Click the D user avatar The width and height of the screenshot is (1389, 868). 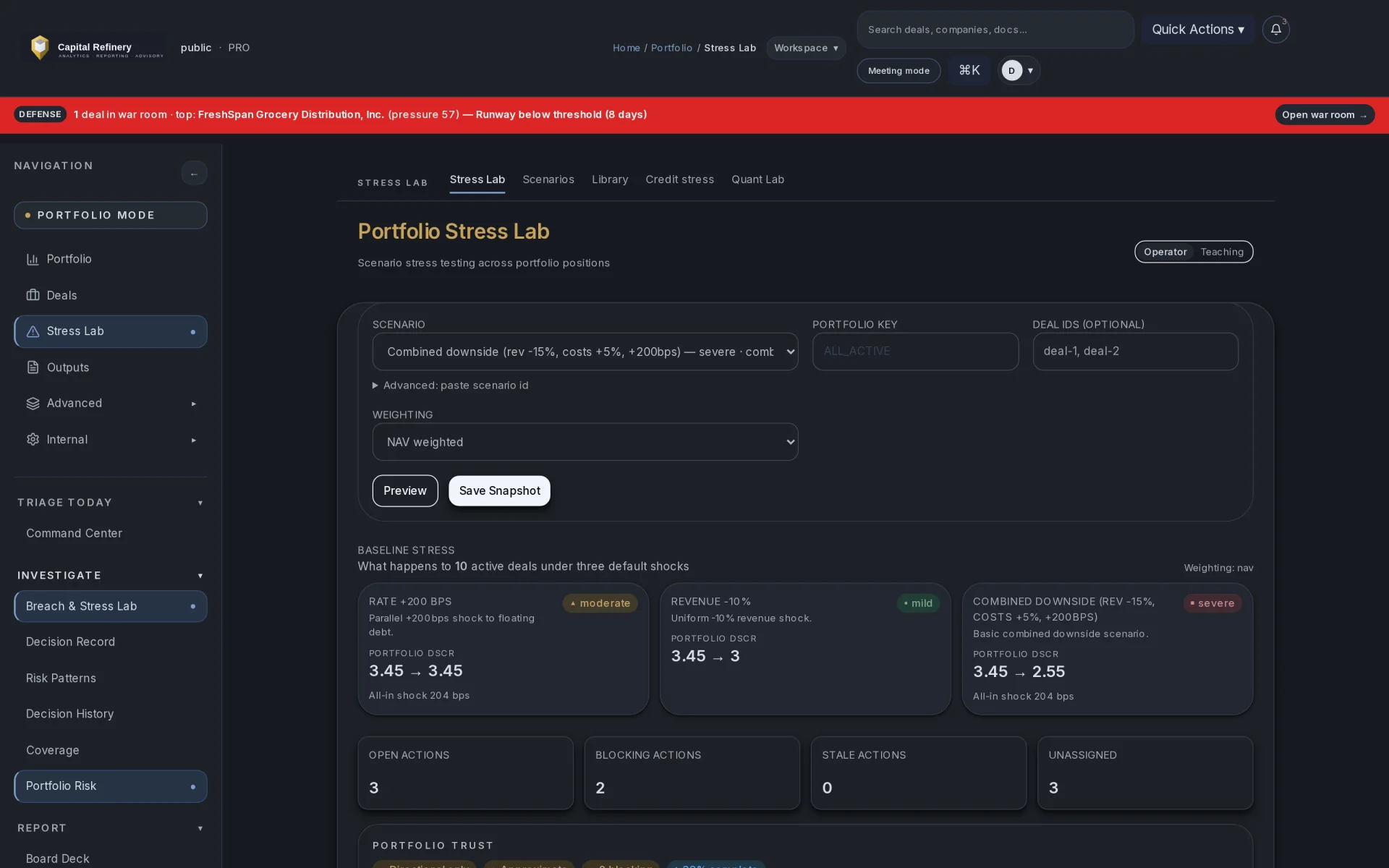point(1011,70)
